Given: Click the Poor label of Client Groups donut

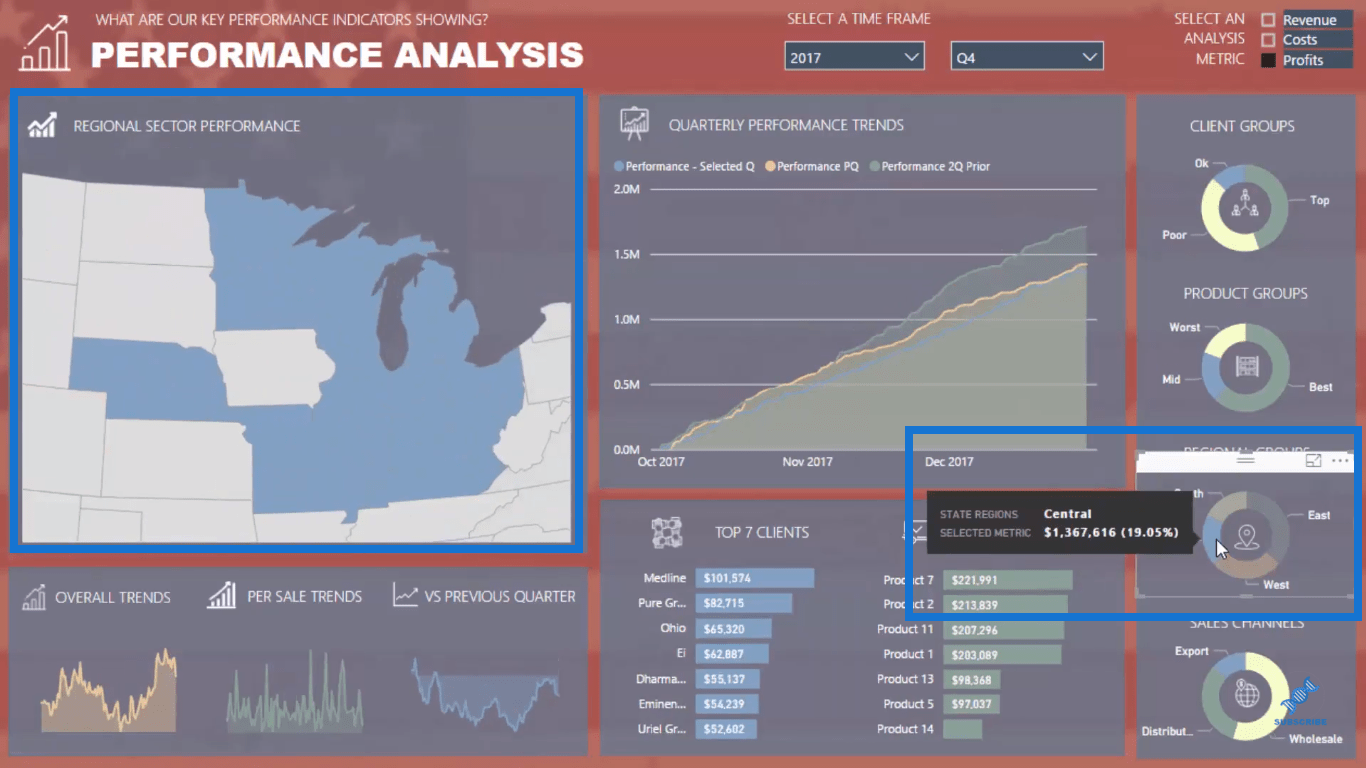Looking at the screenshot, I should coord(1174,235).
